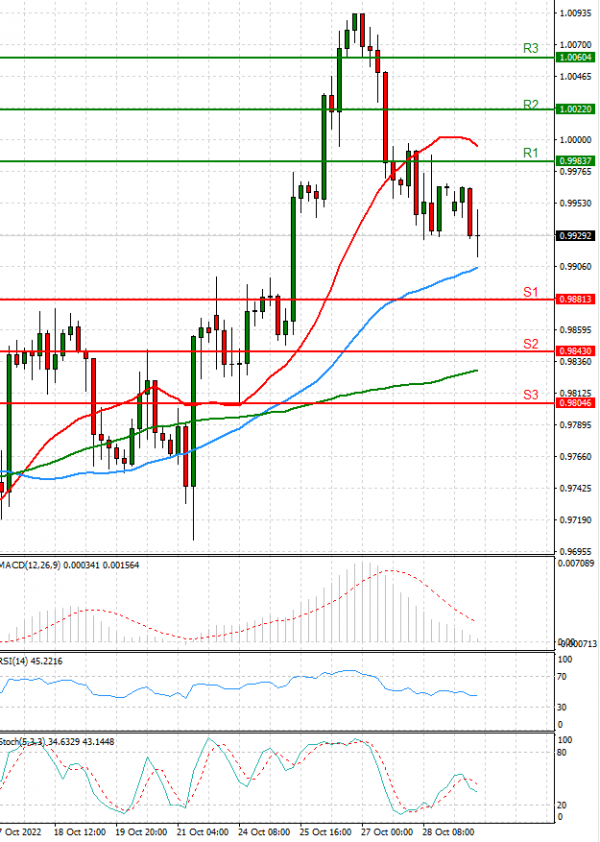Click the 0.99060 price axis value

tap(575, 266)
